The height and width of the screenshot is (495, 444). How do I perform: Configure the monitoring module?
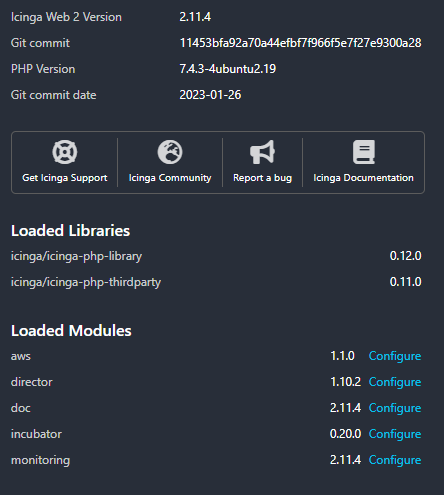pyautogui.click(x=395, y=460)
